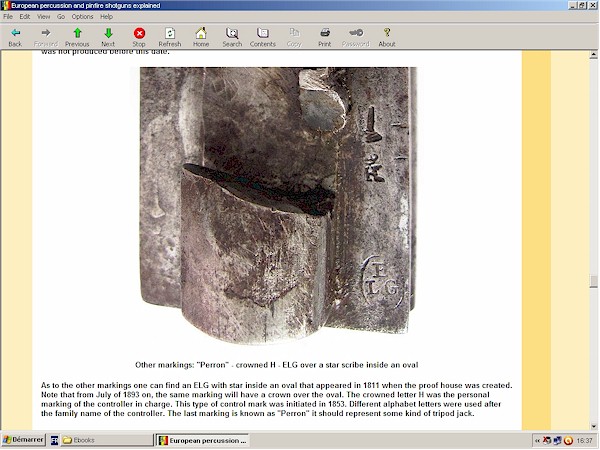
Task: Open the Edit menu
Action: click(x=25, y=16)
